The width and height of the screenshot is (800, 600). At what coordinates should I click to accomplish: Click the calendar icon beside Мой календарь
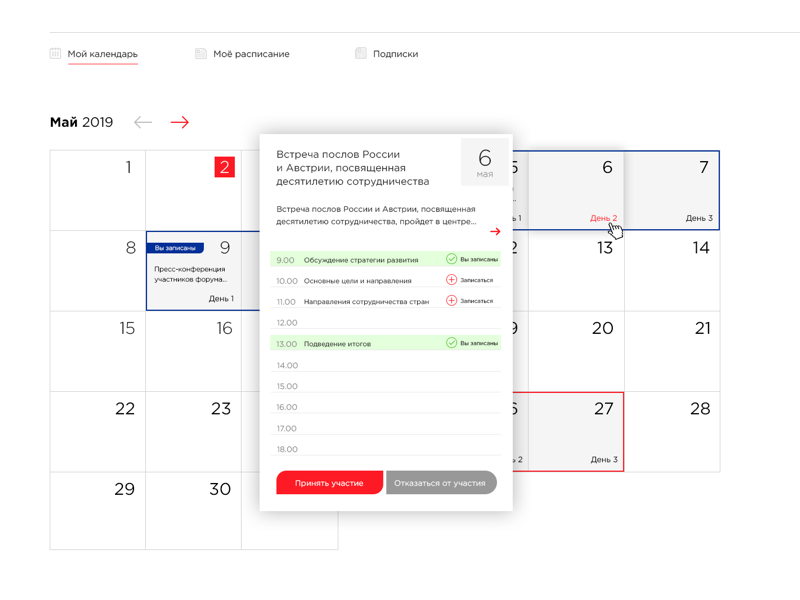tap(55, 54)
